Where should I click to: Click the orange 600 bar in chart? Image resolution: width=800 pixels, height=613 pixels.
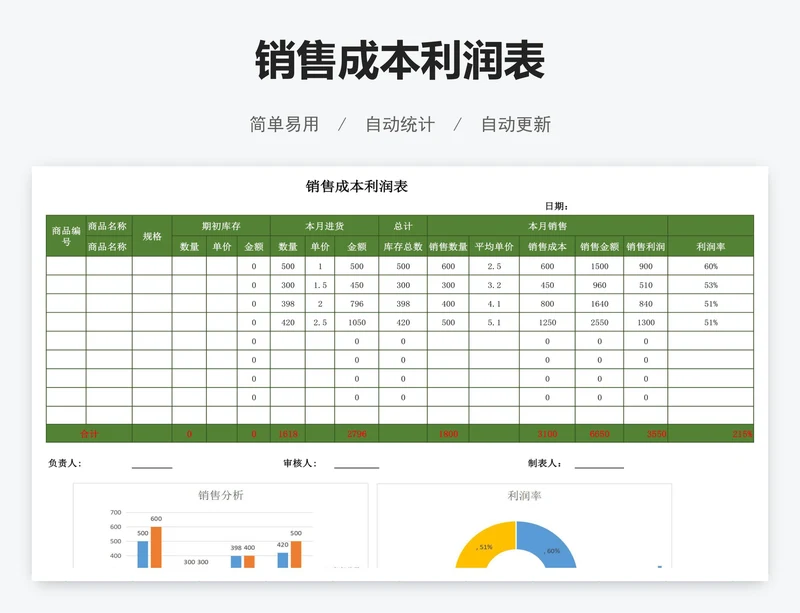click(x=156, y=546)
